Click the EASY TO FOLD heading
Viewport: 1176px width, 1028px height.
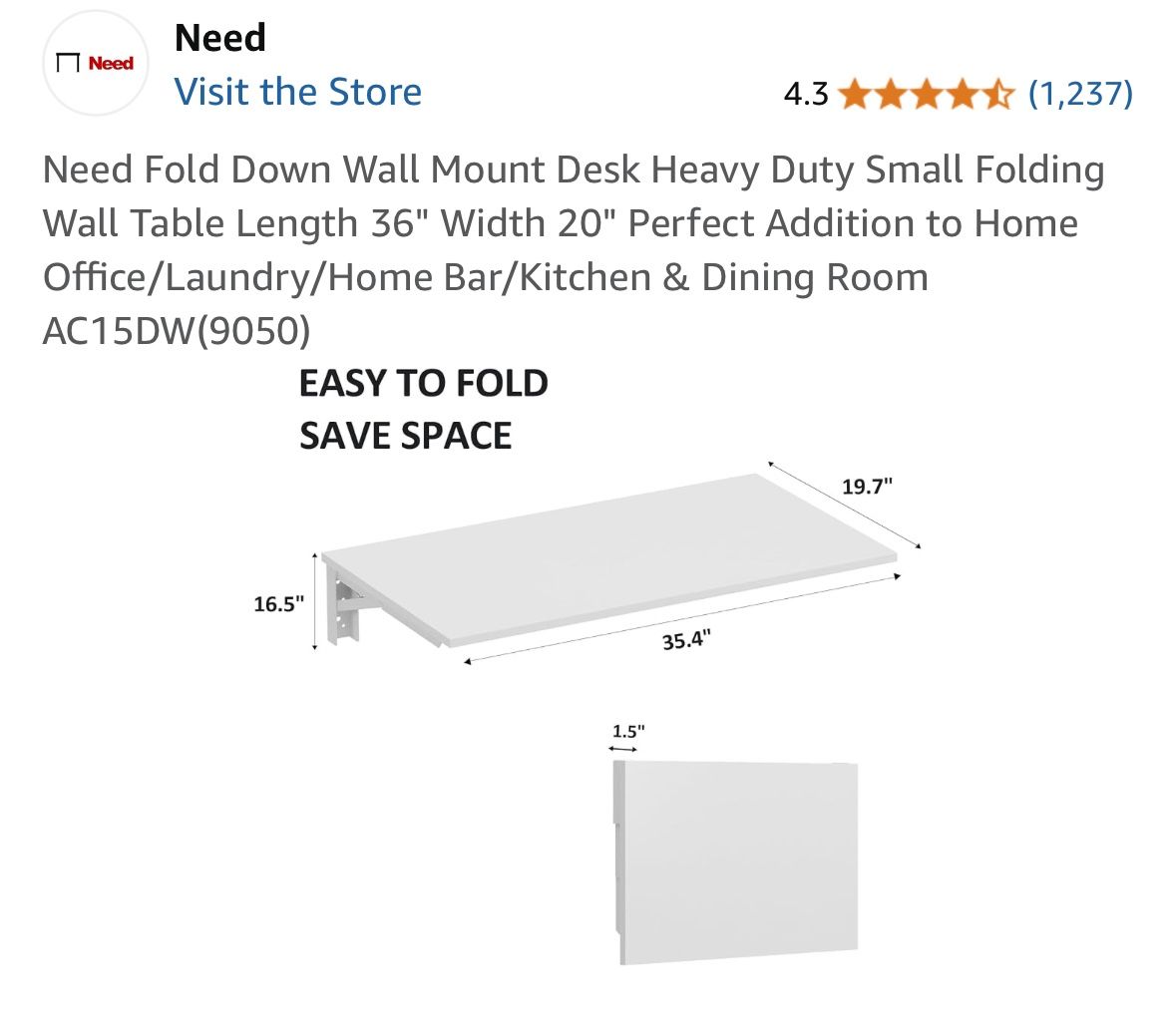point(423,384)
